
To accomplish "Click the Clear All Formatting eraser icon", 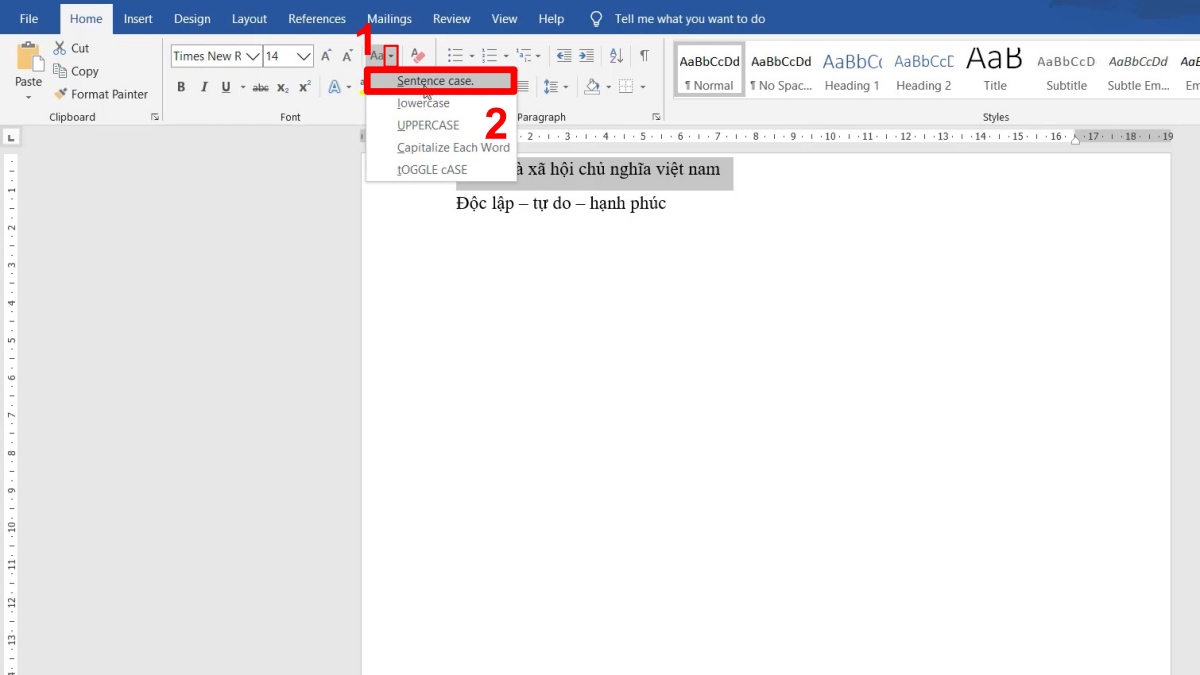I will pos(418,56).
